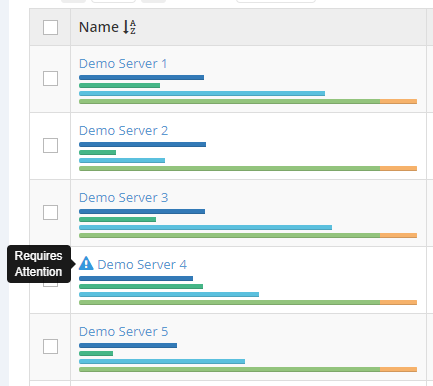Open the Demo Server 1 link
The image size is (433, 386).
123,64
